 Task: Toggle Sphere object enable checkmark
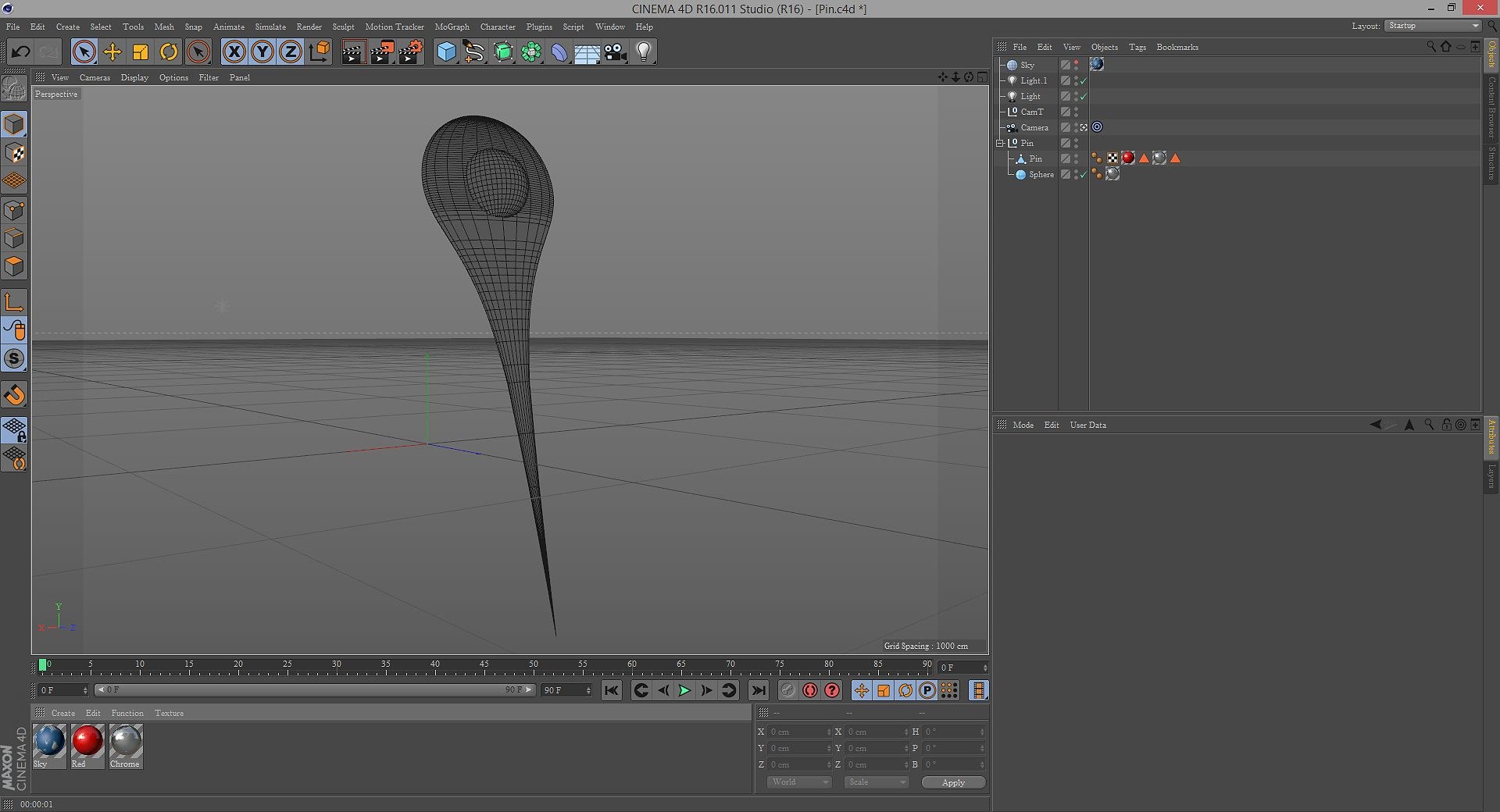coord(1084,174)
